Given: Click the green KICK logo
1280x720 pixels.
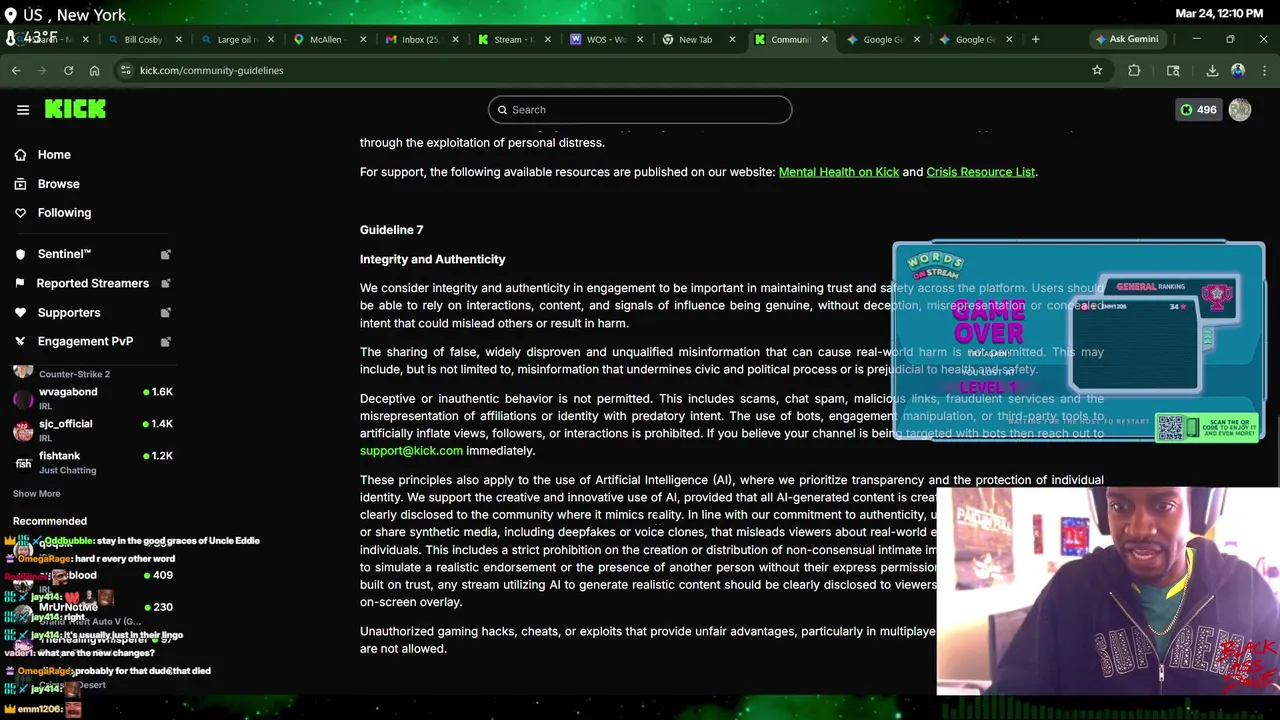Looking at the screenshot, I should [x=75, y=109].
